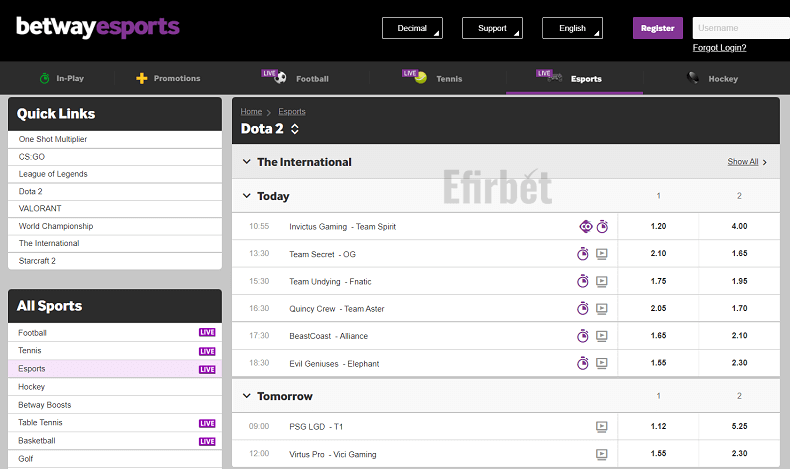This screenshot has width=790, height=469.
Task: Click the Promotions plus icon
Action: coord(142,78)
